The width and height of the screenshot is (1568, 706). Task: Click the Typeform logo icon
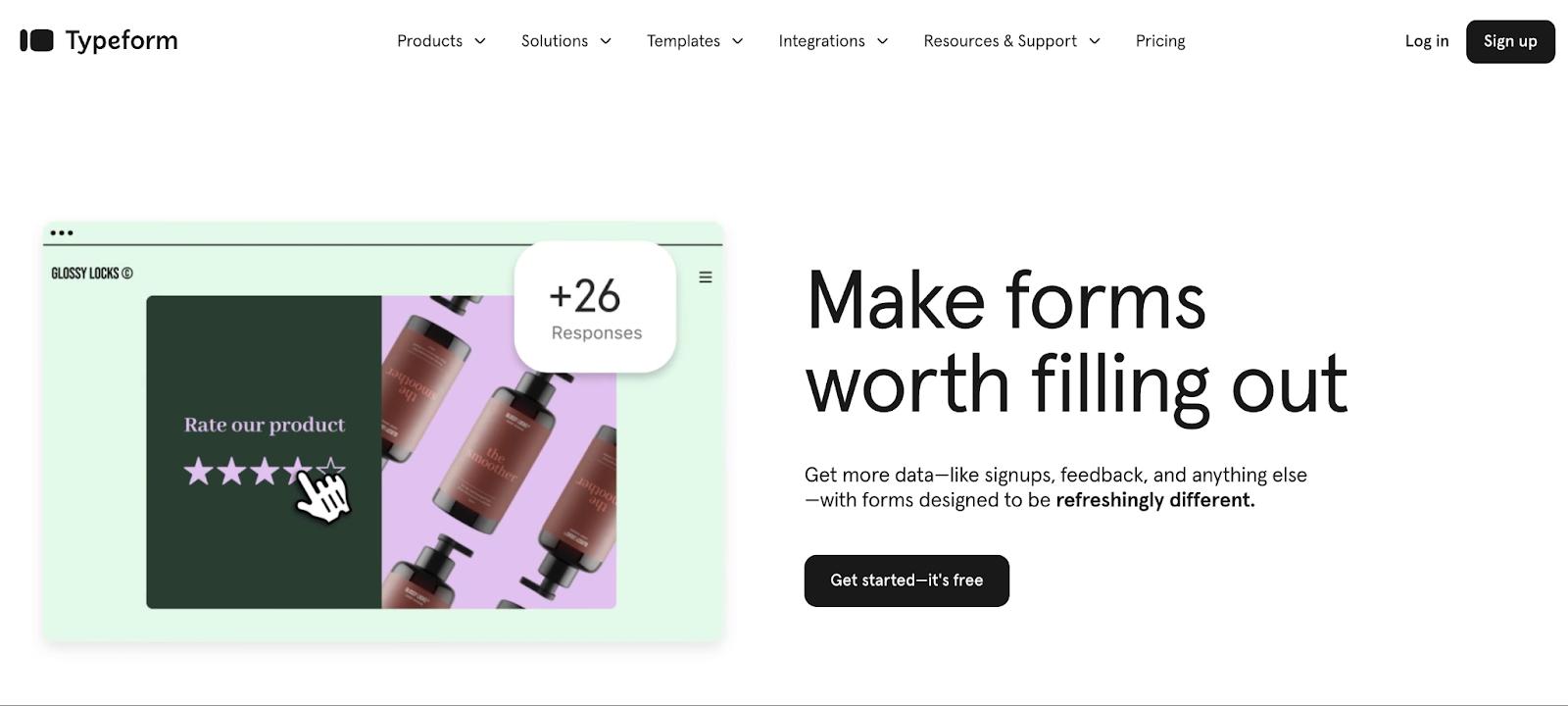(x=36, y=40)
